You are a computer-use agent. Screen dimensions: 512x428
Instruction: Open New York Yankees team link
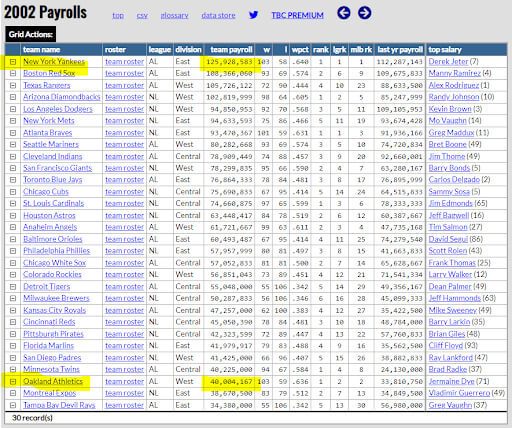(54, 61)
